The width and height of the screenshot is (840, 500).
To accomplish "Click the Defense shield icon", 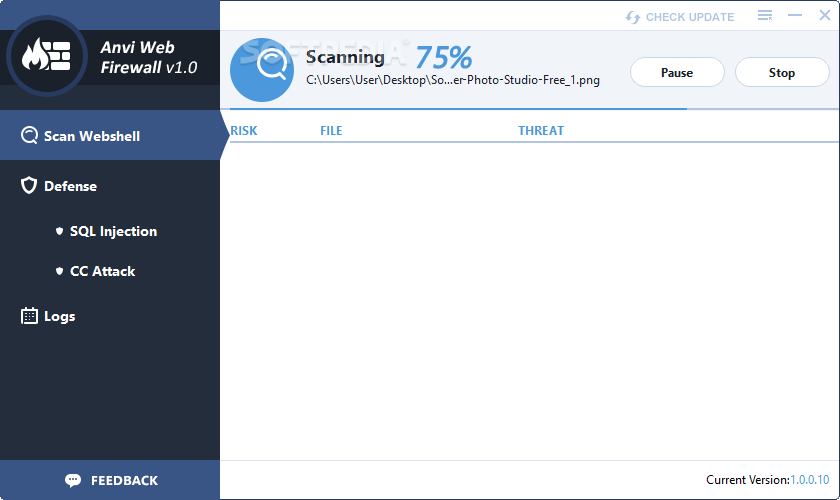I will [x=29, y=185].
